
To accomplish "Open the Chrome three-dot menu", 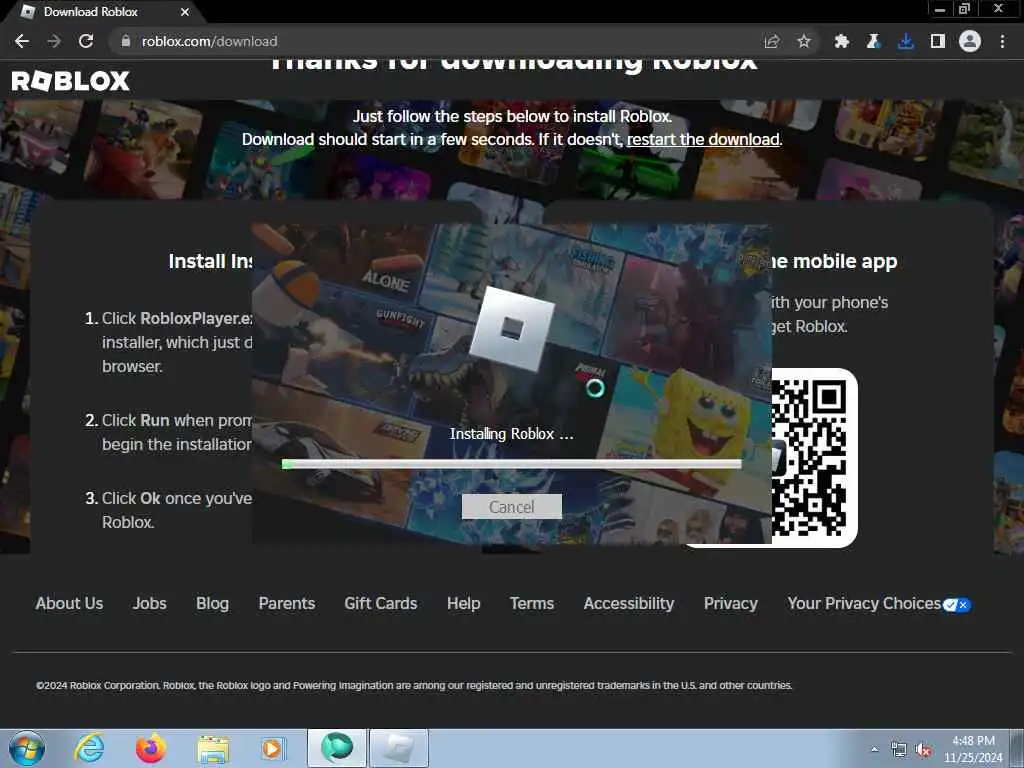I will click(x=1002, y=41).
